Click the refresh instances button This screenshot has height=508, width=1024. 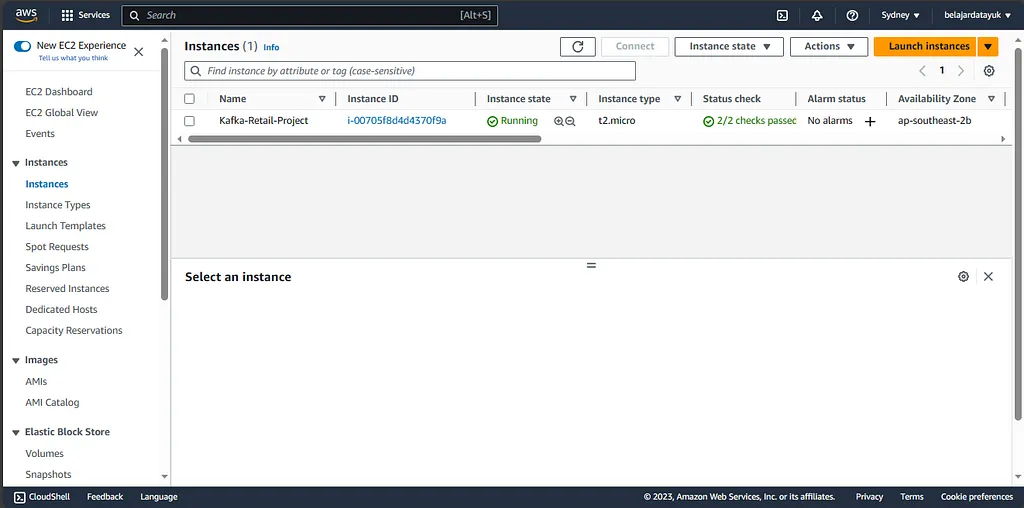(x=578, y=46)
